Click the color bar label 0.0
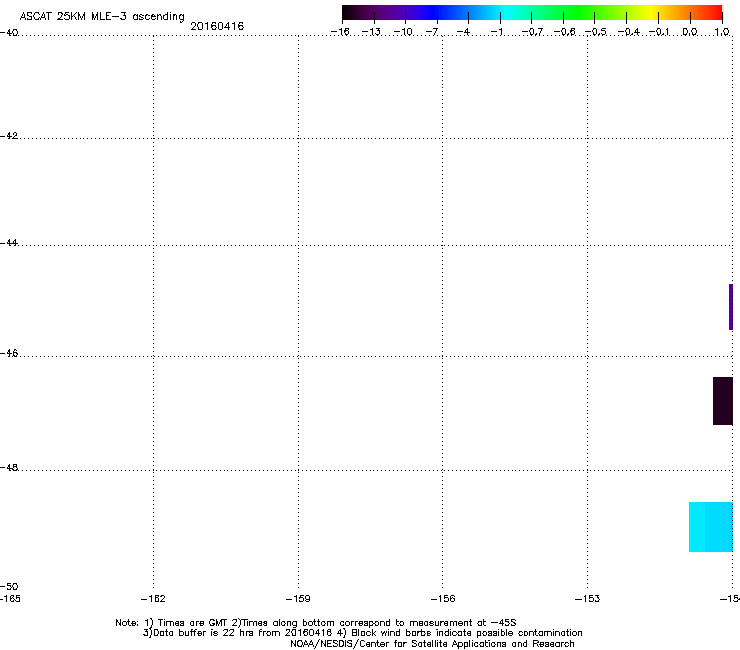740x650 pixels. 690,32
